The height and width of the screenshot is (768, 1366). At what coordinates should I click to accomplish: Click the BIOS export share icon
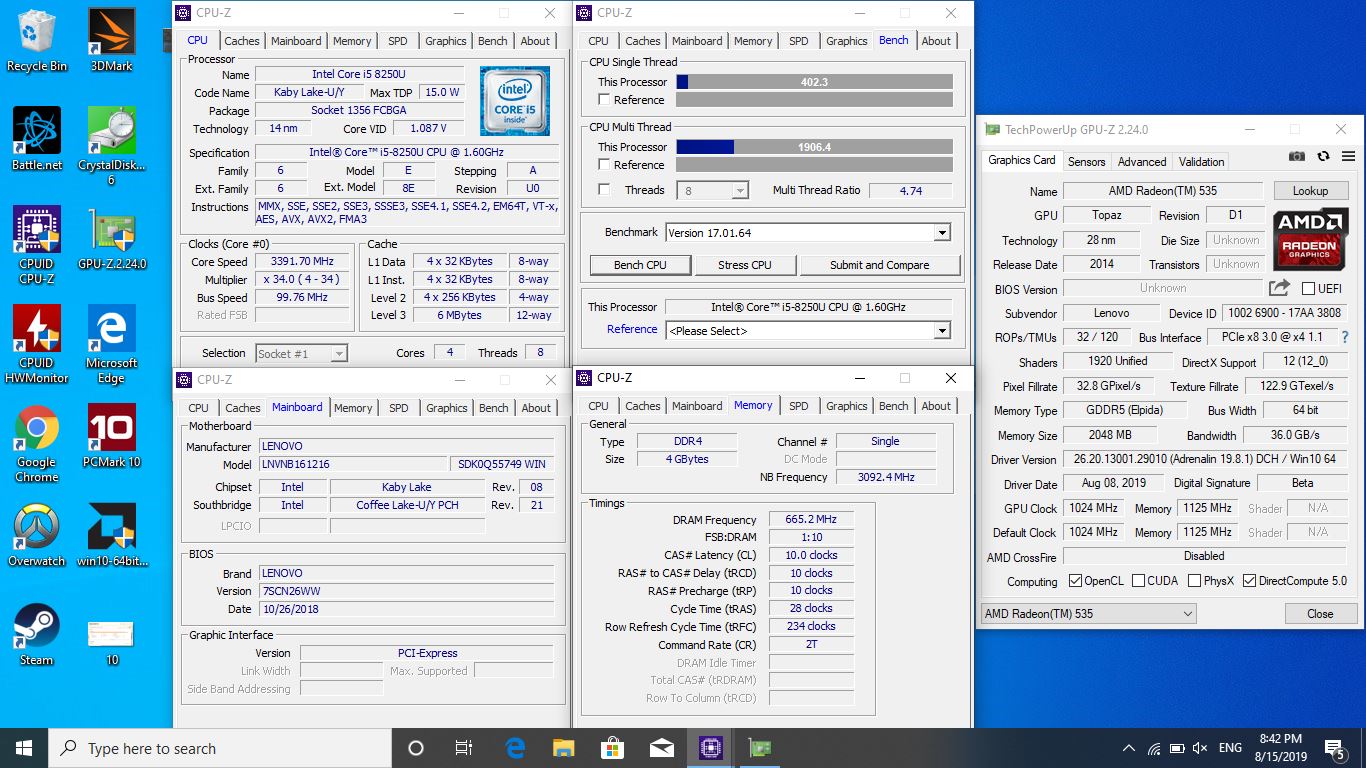pos(1279,288)
